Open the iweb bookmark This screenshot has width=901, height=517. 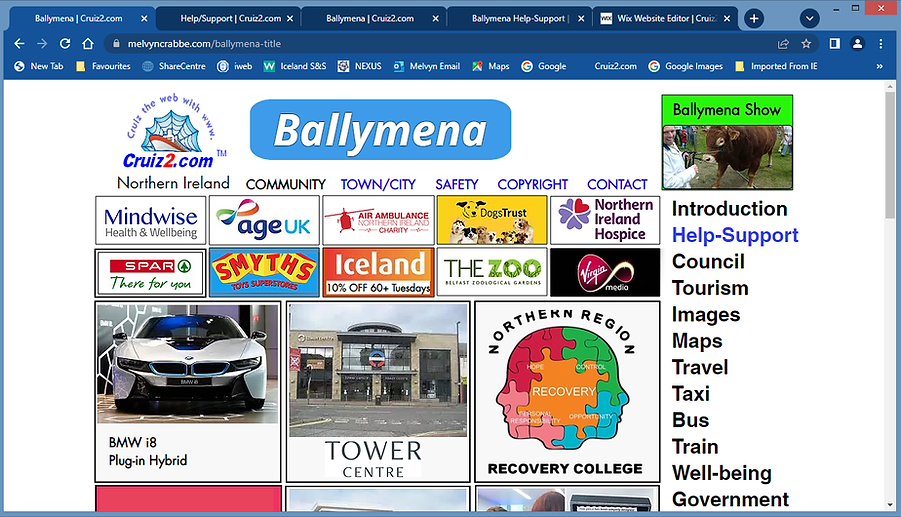pyautogui.click(x=234, y=66)
